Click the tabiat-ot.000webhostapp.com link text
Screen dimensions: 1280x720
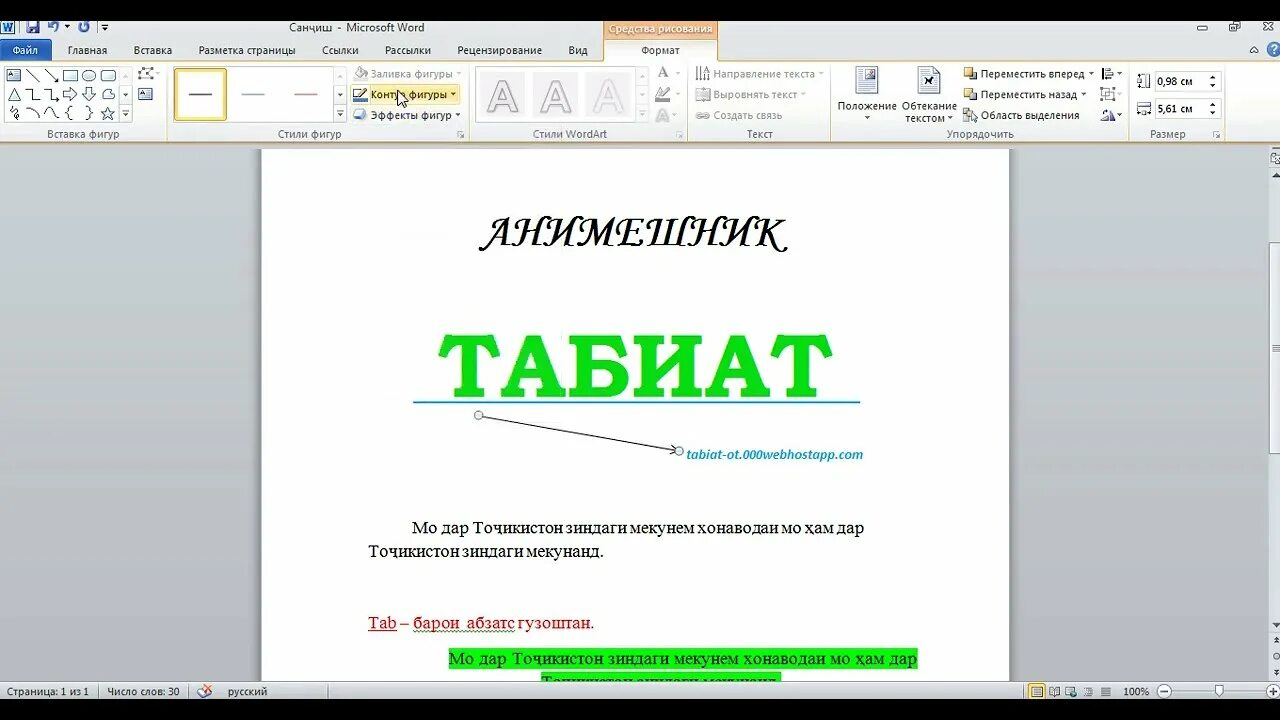tap(775, 454)
